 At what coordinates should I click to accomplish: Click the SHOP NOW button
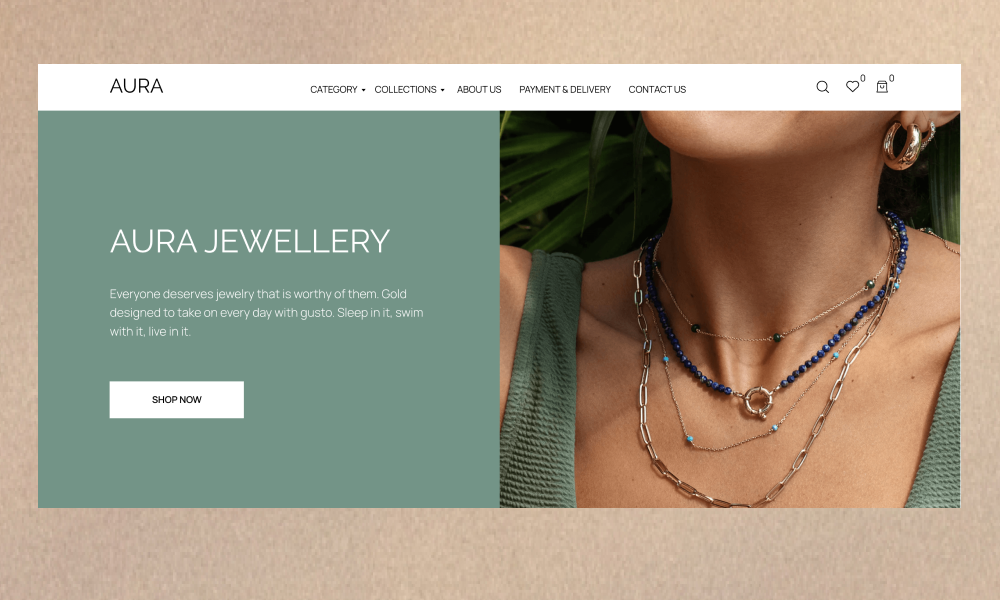(x=177, y=400)
